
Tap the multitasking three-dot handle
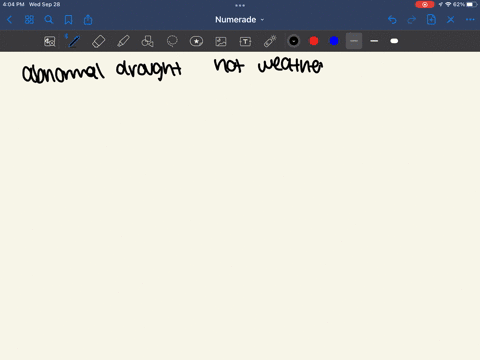click(240, 5)
